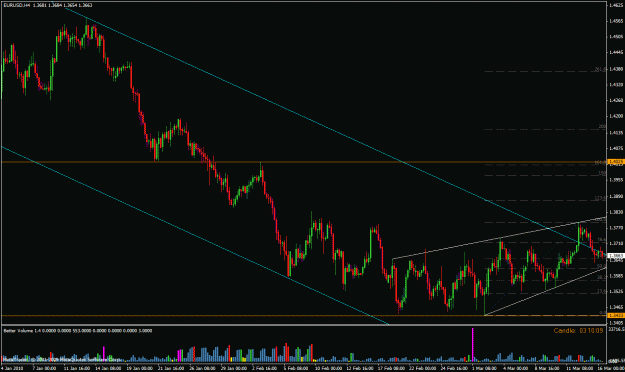Click the 1.4380 price scale label
This screenshot has height=372, width=625.
click(616, 69)
